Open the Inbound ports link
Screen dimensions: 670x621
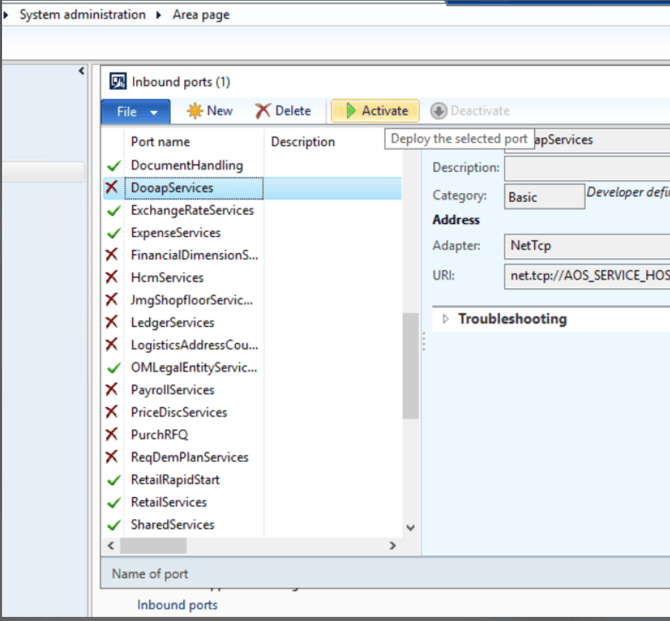point(177,605)
